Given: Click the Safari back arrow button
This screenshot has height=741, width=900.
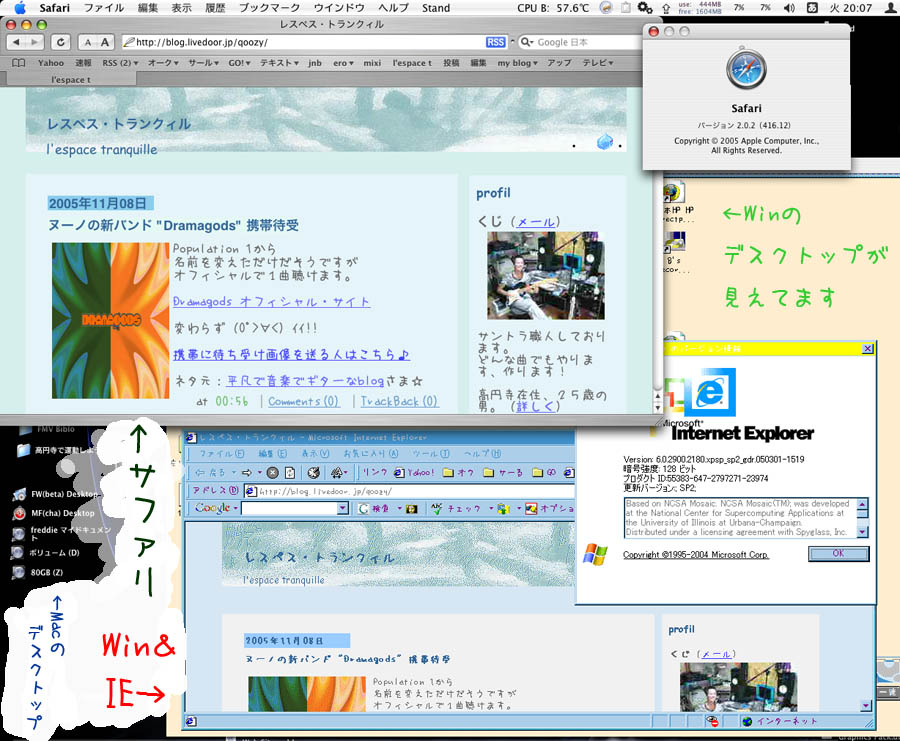Looking at the screenshot, I should [x=16, y=42].
